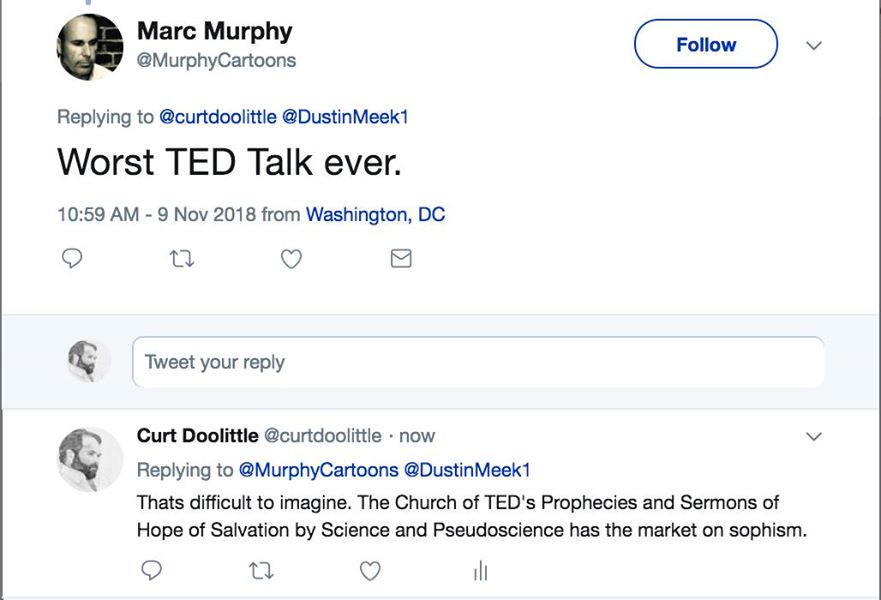Open Marc Murphy's profile picture
The height and width of the screenshot is (600, 881).
(90, 48)
